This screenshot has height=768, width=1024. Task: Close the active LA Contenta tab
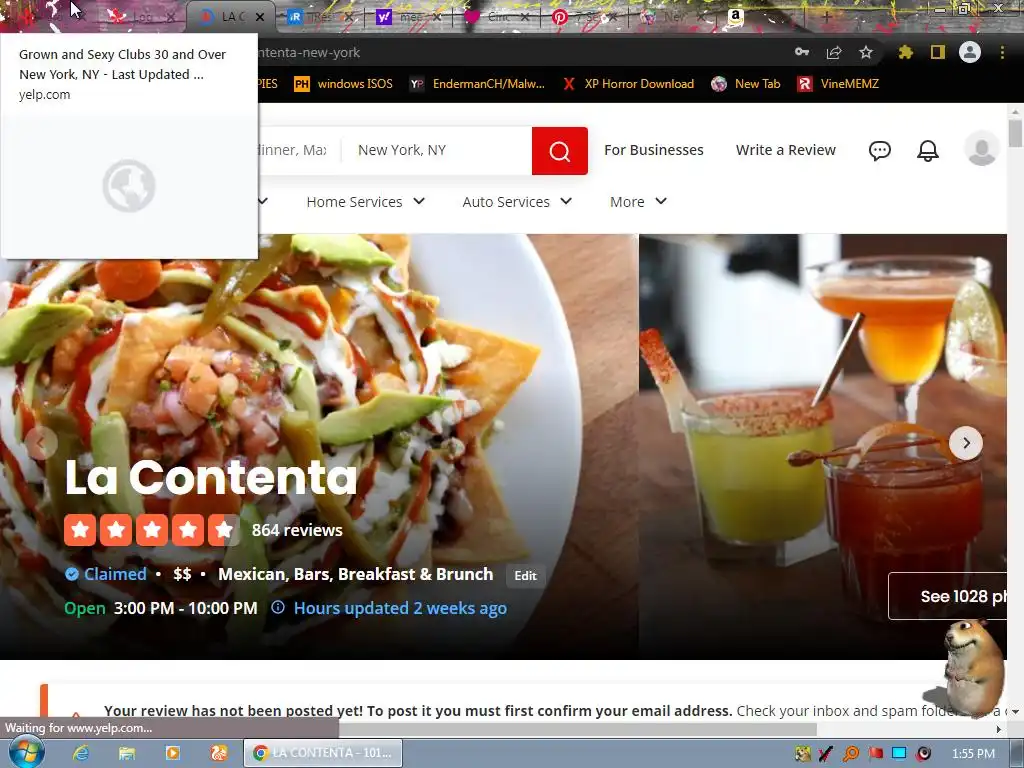click(x=260, y=17)
